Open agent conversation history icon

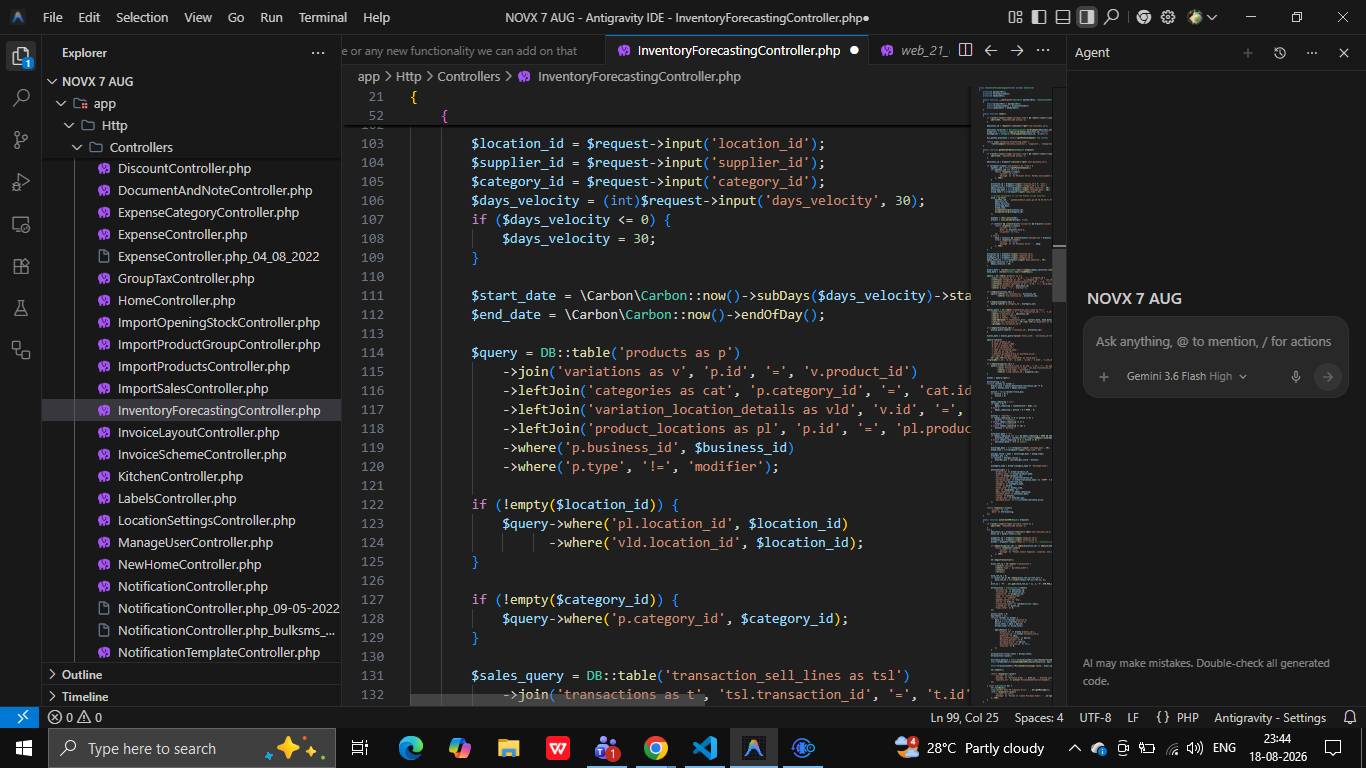1279,53
